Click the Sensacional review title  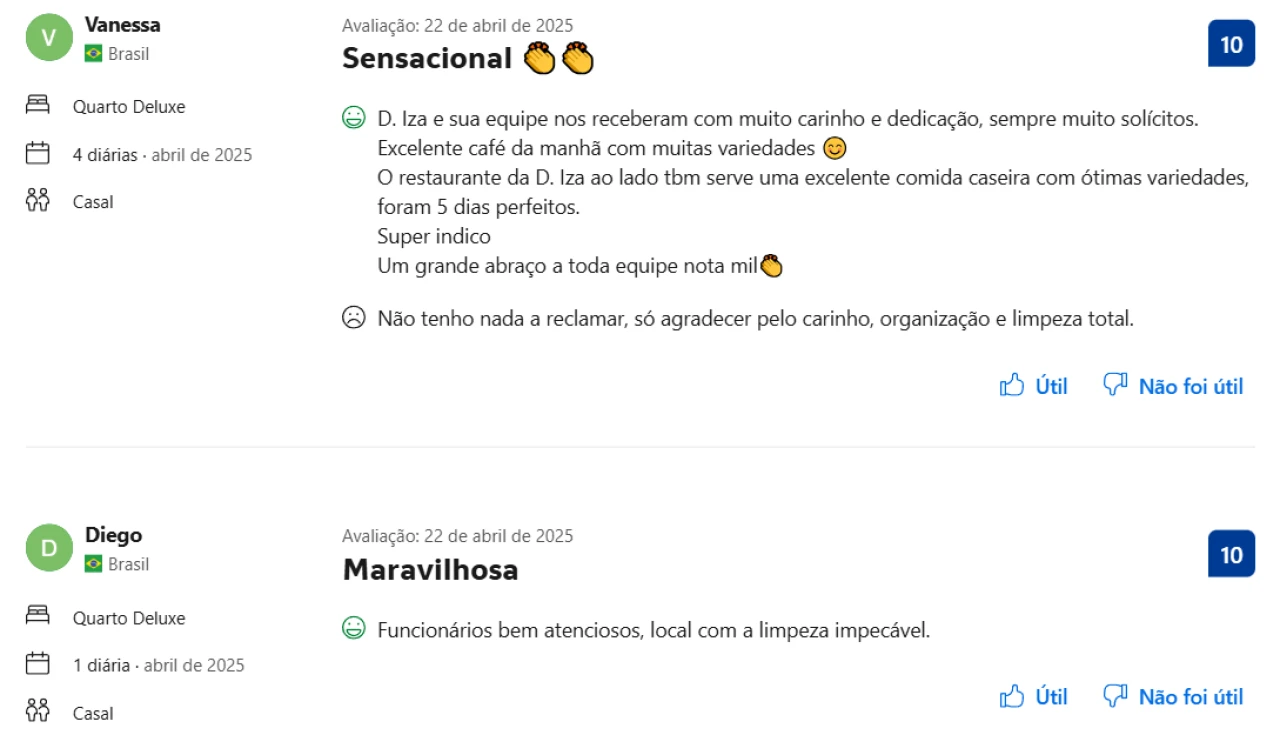[427, 59]
